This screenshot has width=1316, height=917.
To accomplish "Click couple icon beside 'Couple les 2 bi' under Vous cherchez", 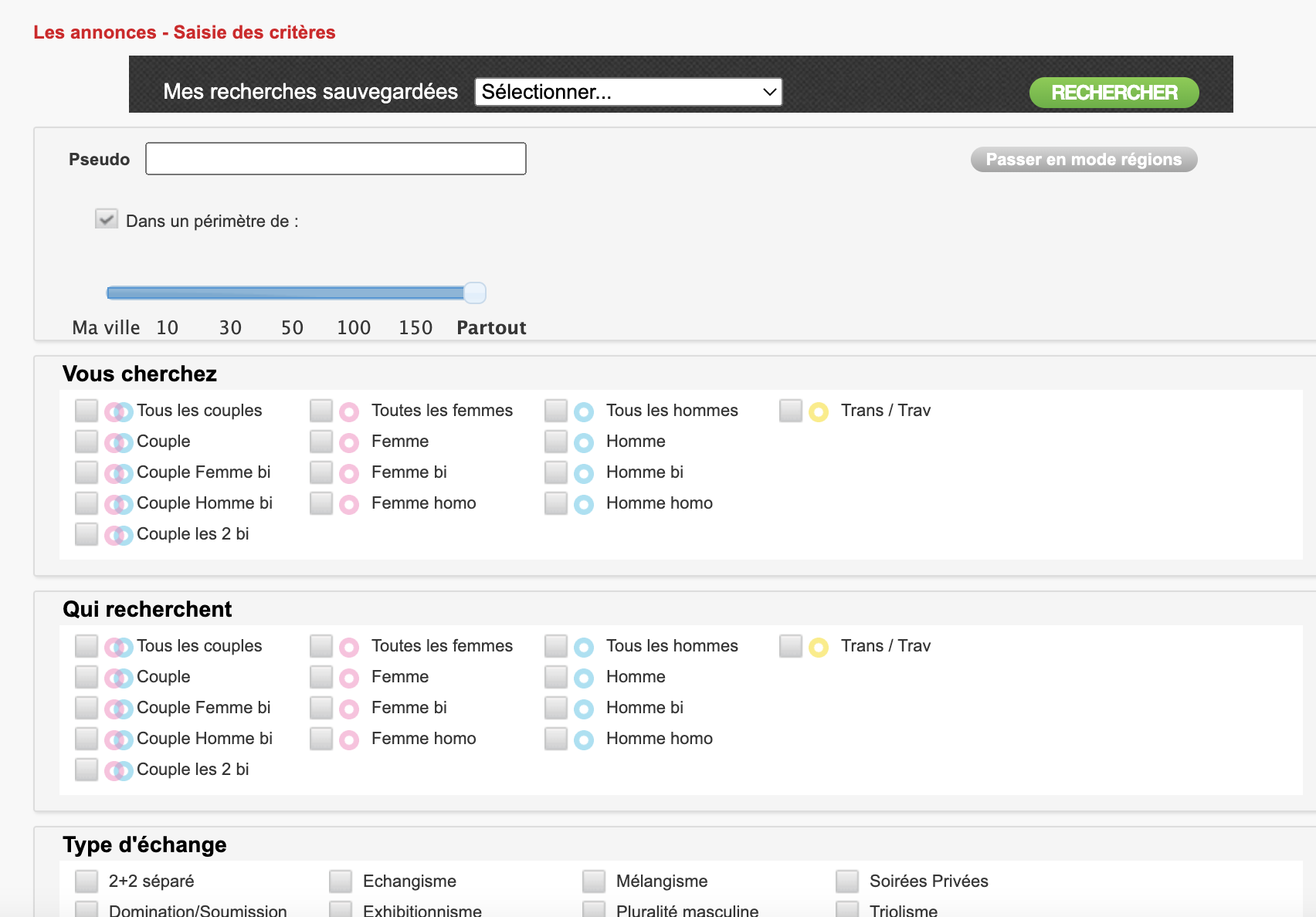I will [x=119, y=536].
